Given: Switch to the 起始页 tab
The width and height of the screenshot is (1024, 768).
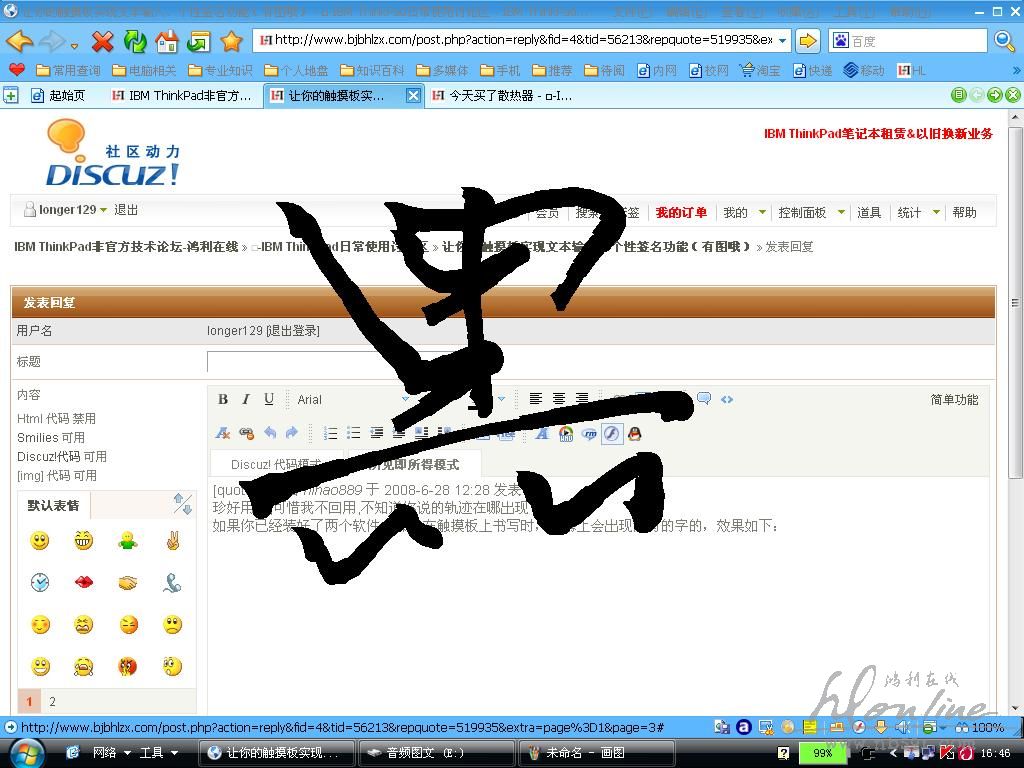Looking at the screenshot, I should point(58,95).
